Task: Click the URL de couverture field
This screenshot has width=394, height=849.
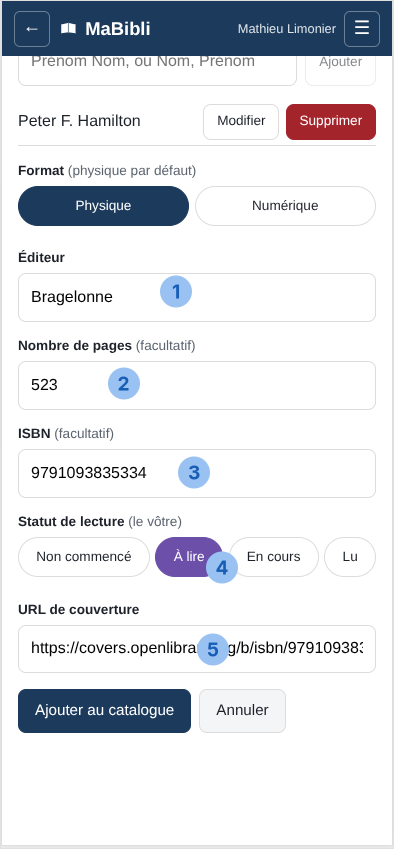Action: click(x=197, y=649)
